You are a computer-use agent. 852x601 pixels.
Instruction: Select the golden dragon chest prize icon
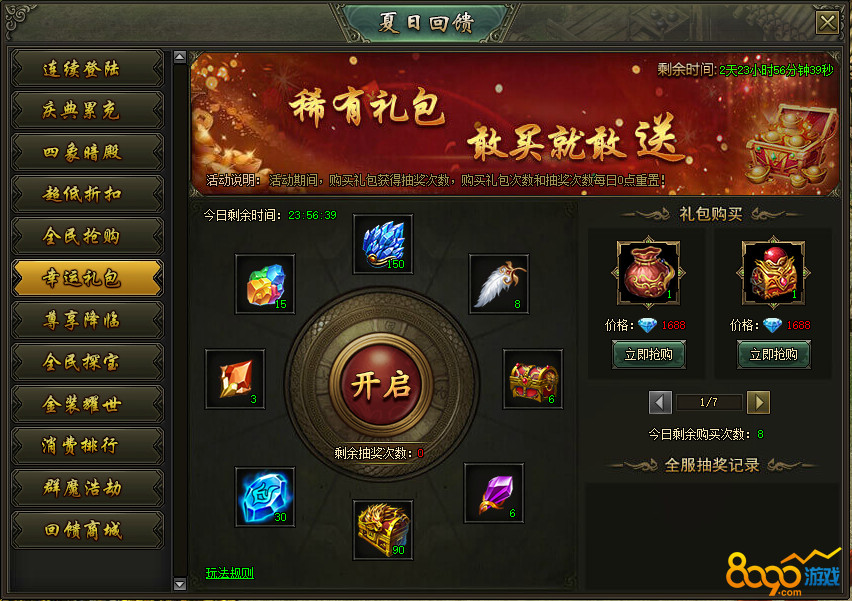pyautogui.click(x=383, y=530)
